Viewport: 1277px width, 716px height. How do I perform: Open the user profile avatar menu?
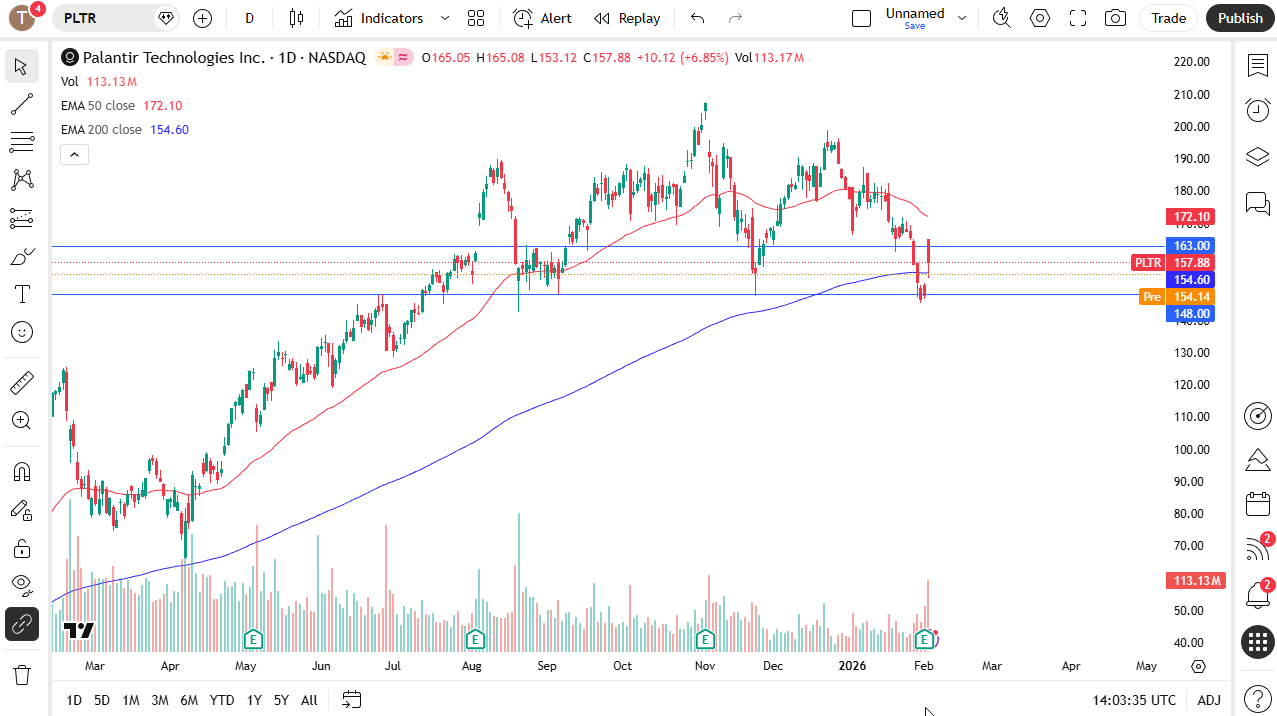(22, 17)
